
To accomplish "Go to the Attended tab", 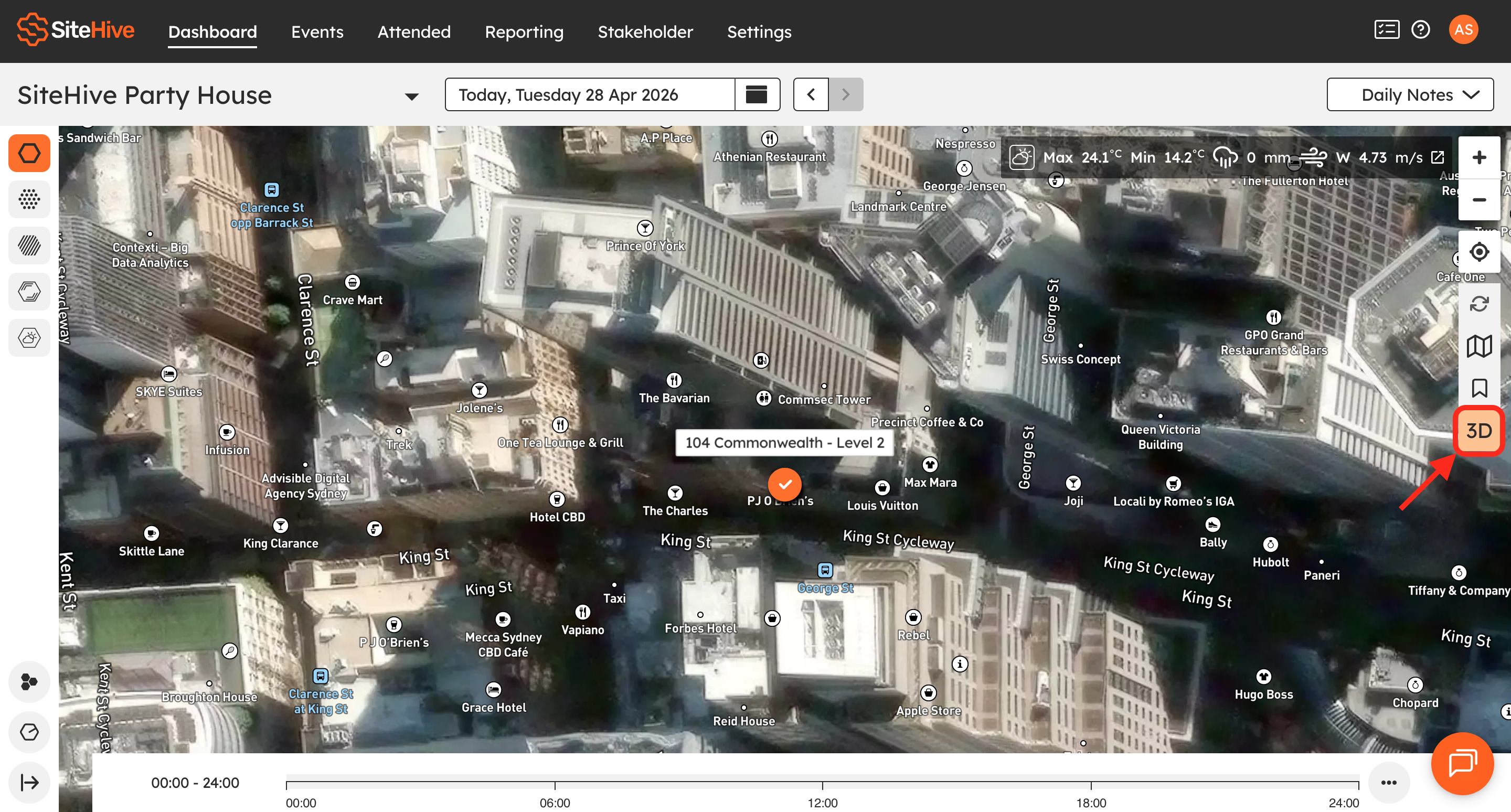I will click(414, 31).
